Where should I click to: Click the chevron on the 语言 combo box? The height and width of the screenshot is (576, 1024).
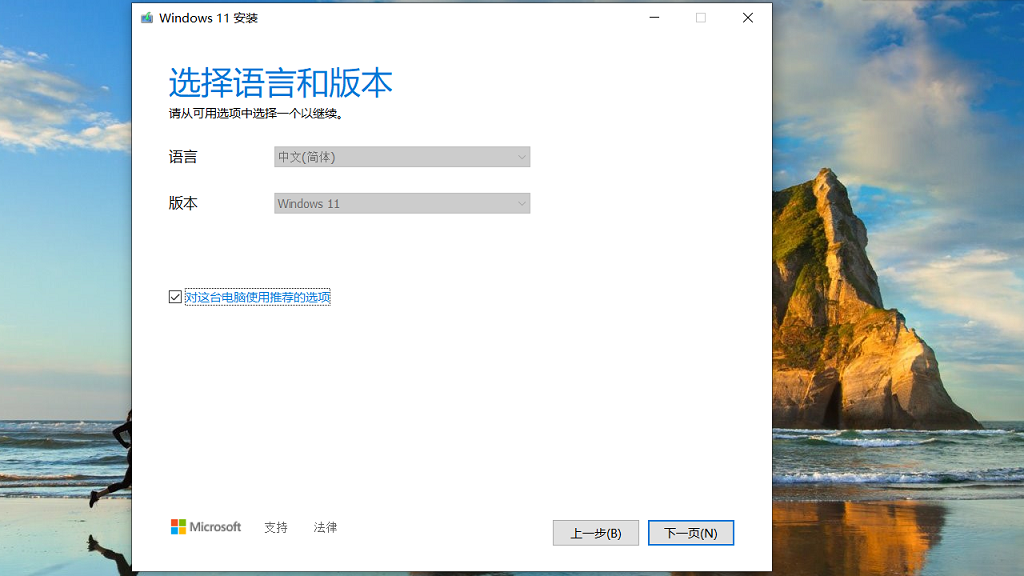(x=520, y=156)
